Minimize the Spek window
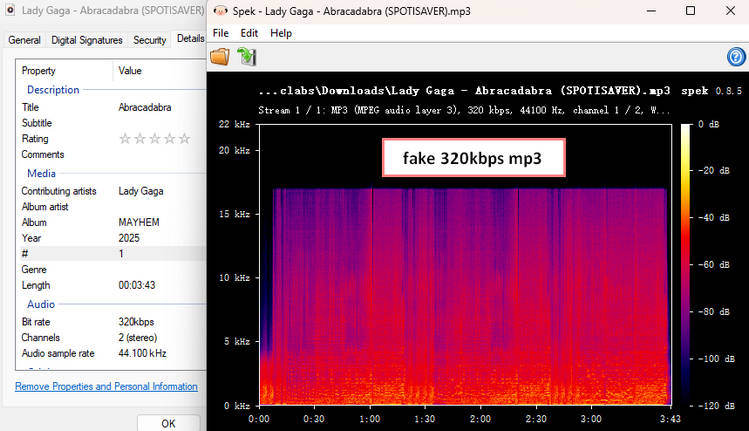 (x=651, y=11)
